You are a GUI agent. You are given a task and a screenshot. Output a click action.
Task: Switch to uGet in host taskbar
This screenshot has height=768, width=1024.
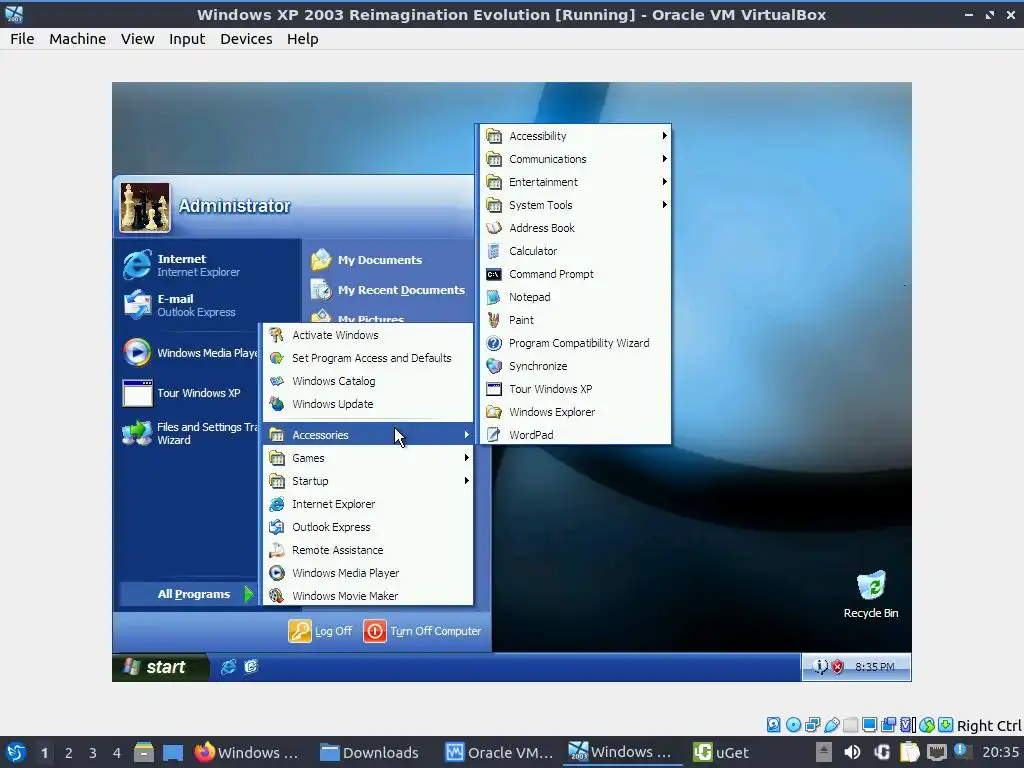[721, 753]
